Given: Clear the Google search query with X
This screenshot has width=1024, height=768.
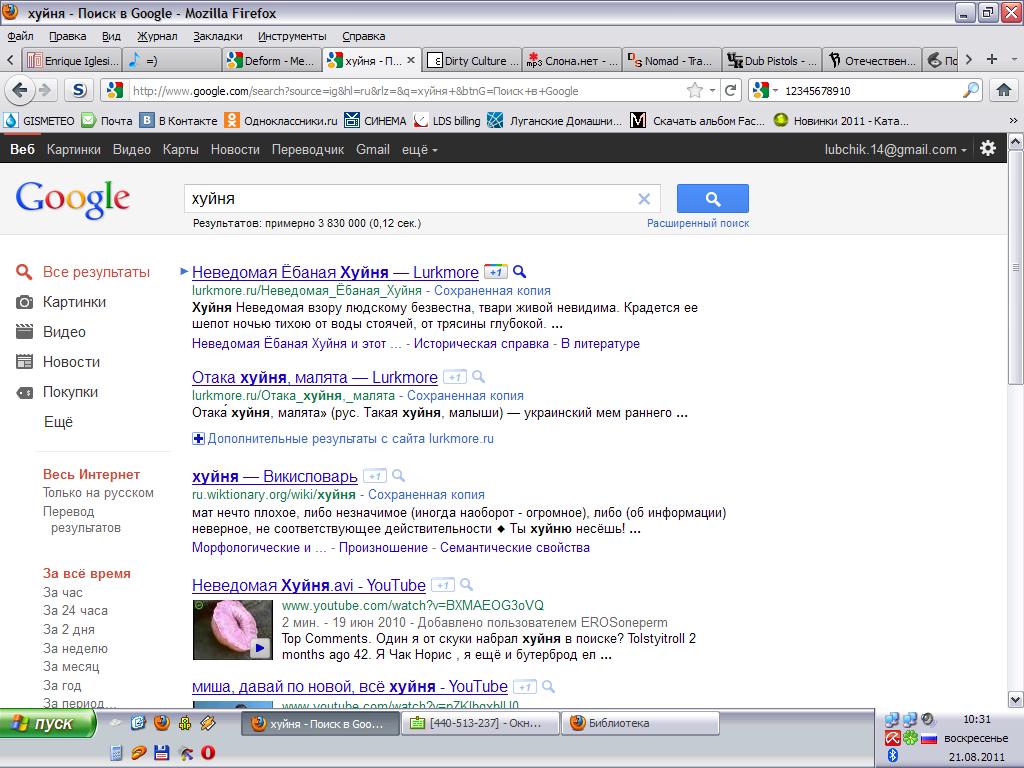Looking at the screenshot, I should point(644,199).
